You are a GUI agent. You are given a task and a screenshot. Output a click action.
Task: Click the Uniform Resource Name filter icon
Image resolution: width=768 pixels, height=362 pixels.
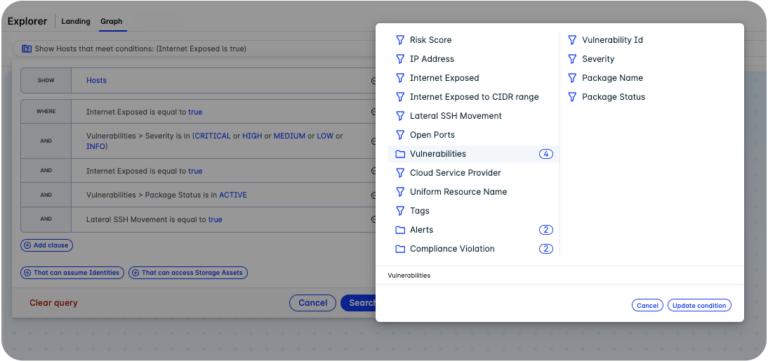(x=400, y=192)
